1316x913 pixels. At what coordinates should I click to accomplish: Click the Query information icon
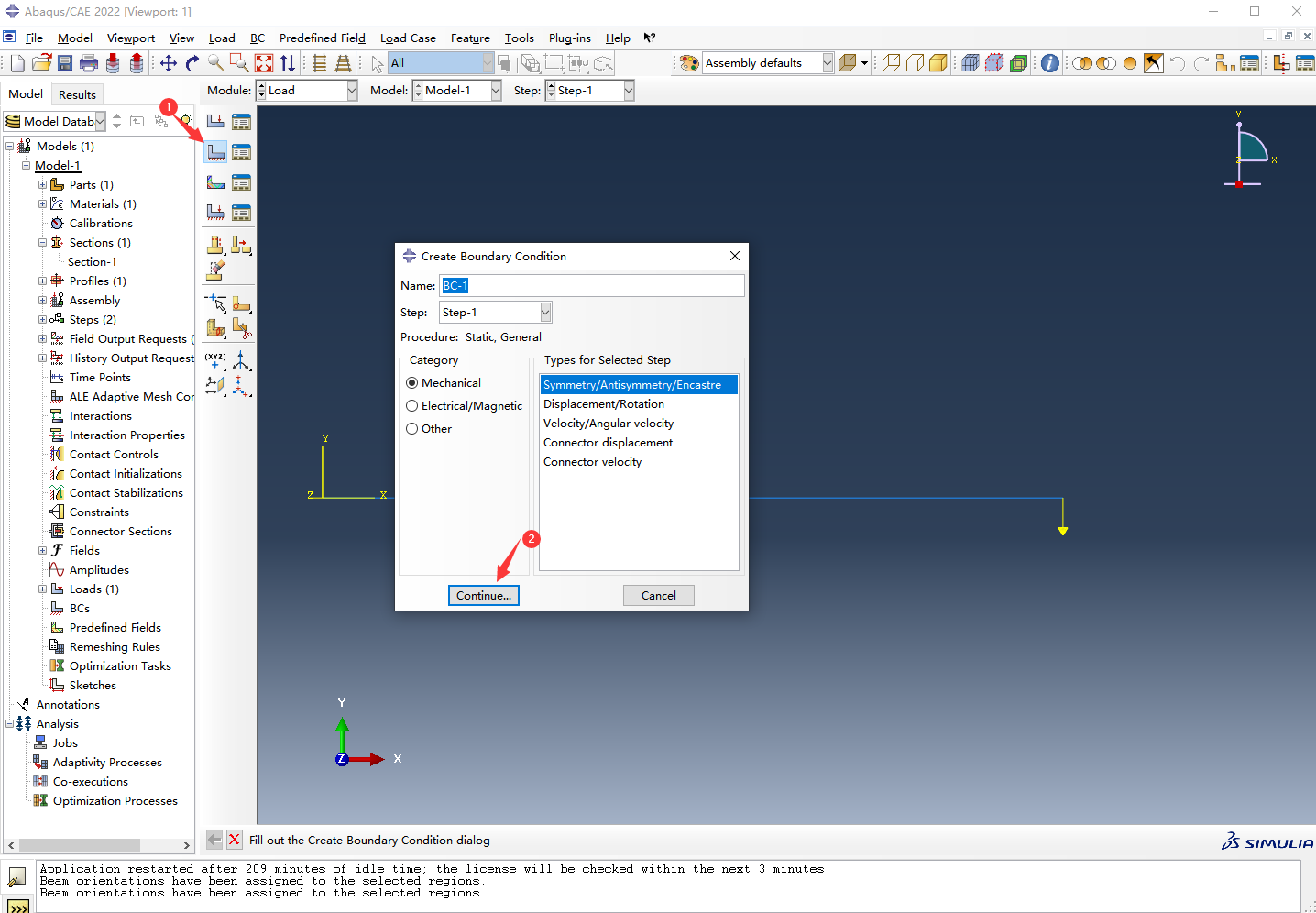1050,63
